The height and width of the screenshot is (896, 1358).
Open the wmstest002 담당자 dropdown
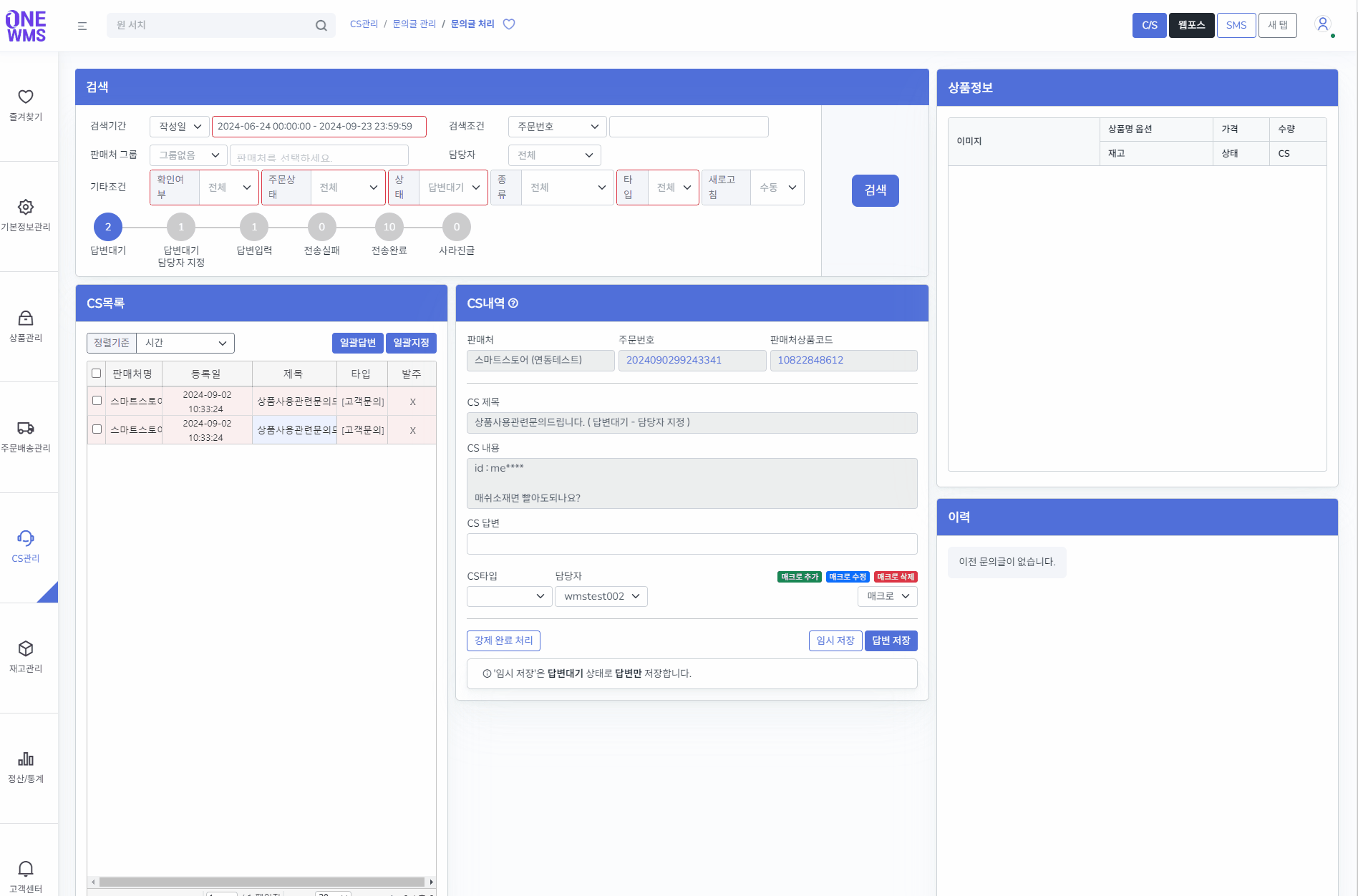601,596
